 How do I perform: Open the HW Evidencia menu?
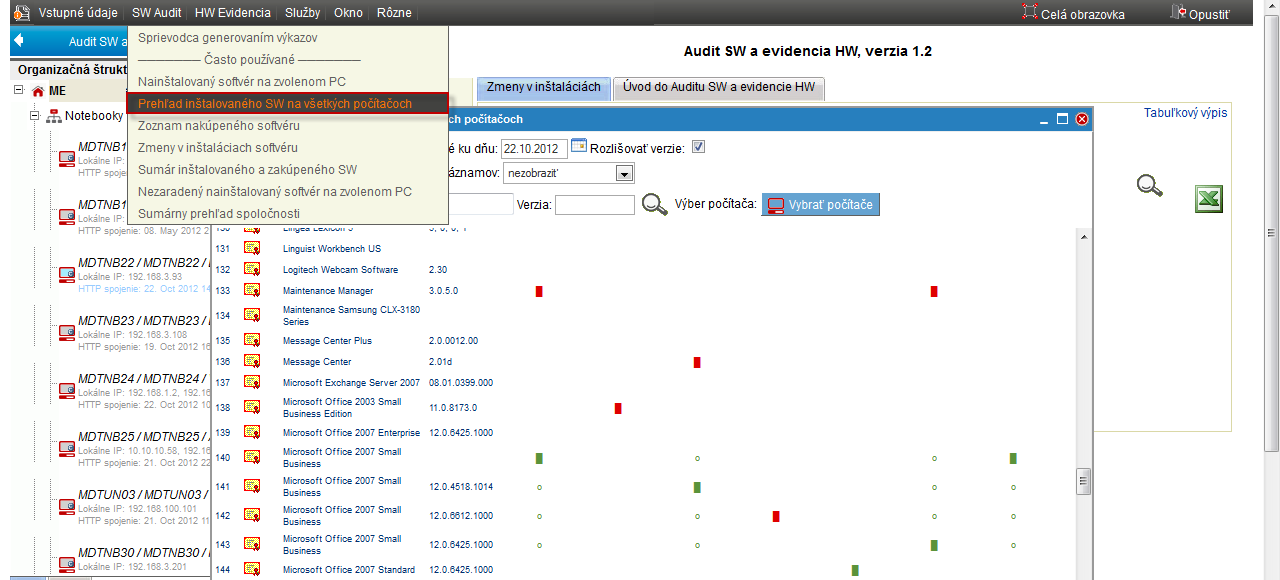coord(233,13)
